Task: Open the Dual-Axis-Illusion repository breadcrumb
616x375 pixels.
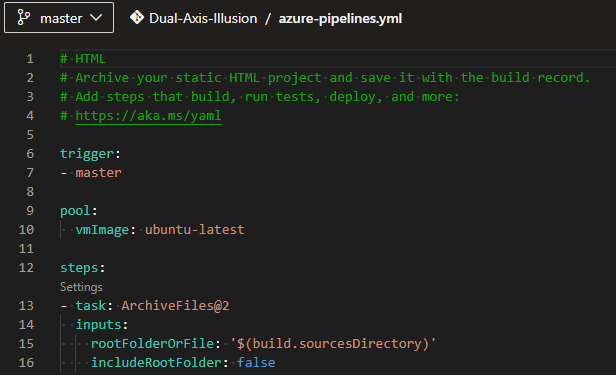Action: [203, 18]
